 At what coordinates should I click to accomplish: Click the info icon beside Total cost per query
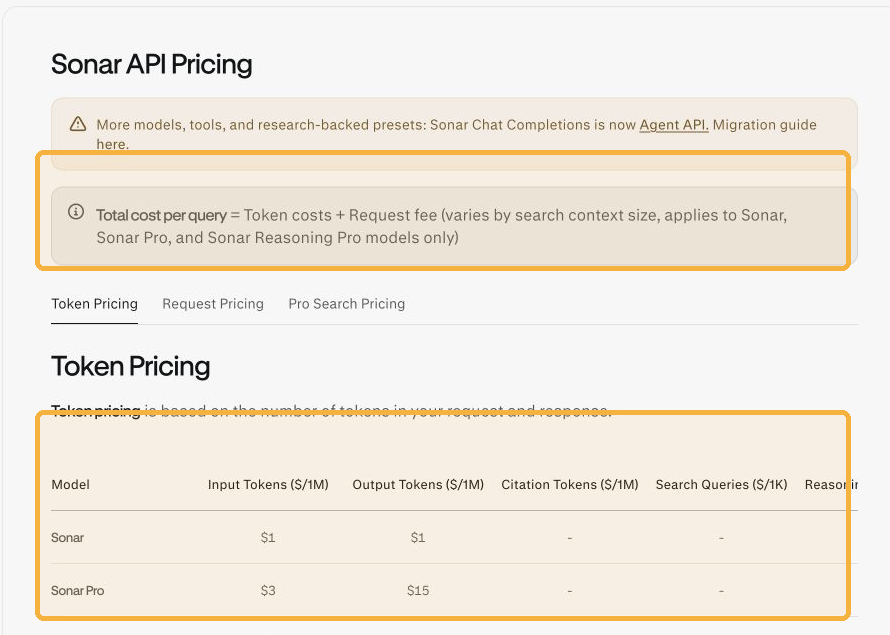coord(76,212)
